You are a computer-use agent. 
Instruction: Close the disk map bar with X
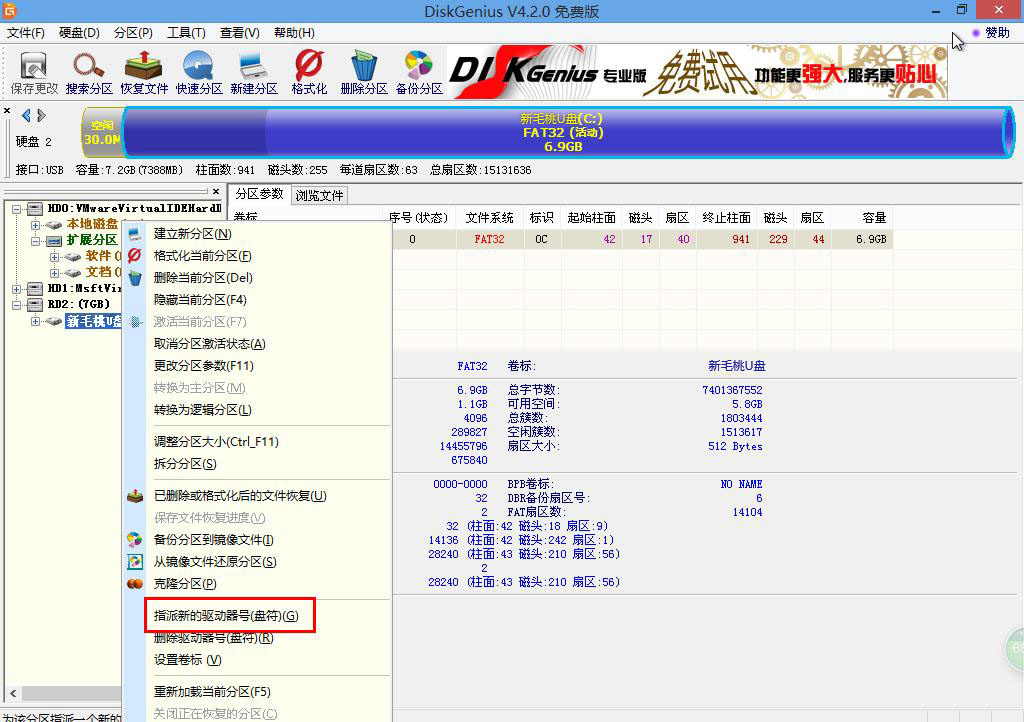click(7, 111)
